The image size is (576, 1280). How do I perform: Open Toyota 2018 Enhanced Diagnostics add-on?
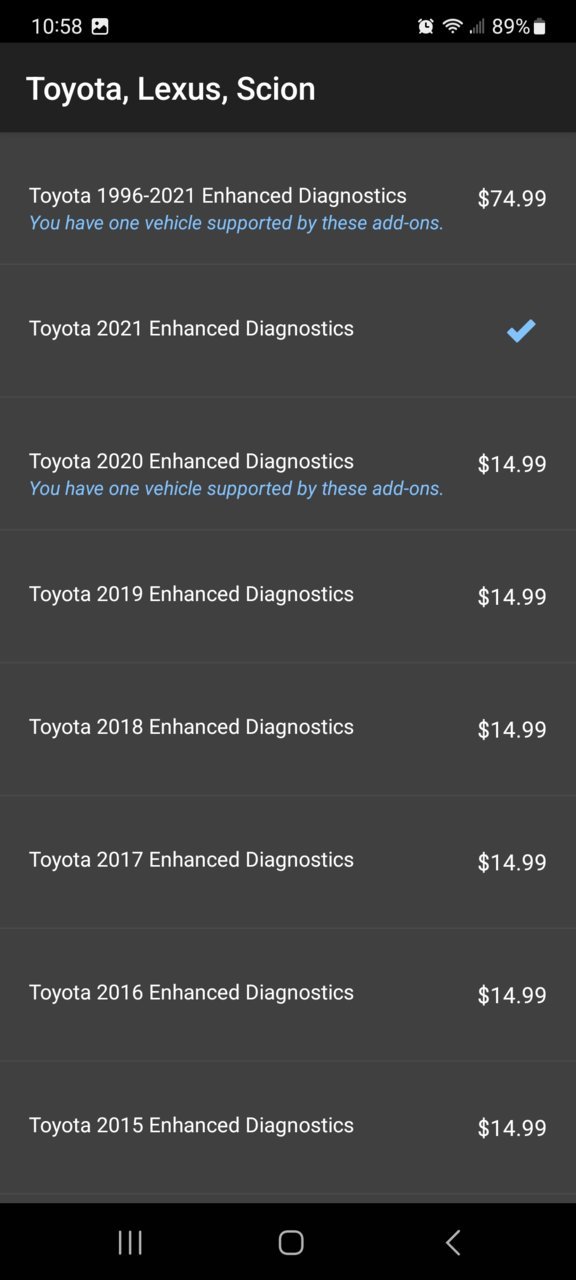(x=288, y=729)
